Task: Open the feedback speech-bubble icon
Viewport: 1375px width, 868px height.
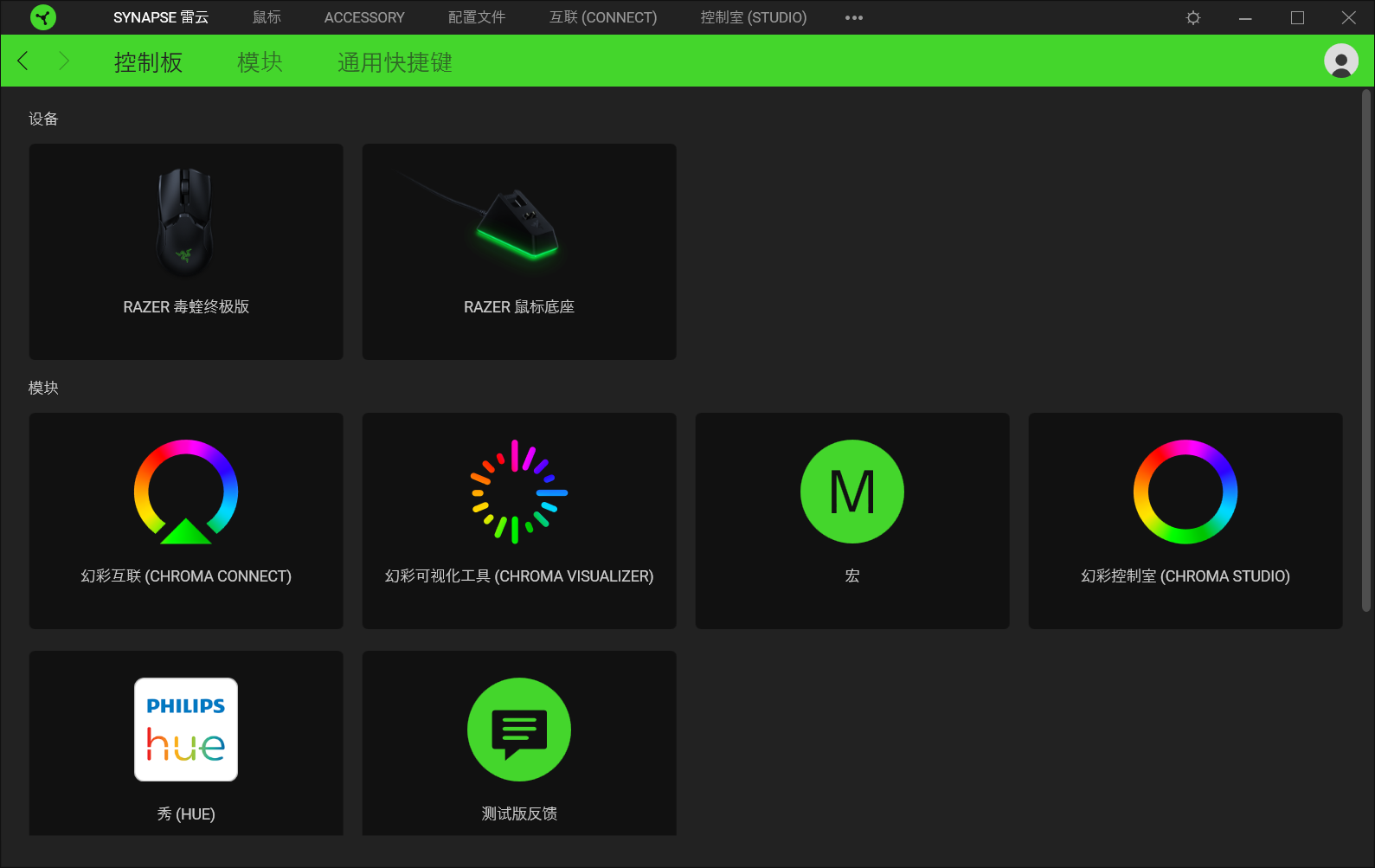Action: [519, 730]
